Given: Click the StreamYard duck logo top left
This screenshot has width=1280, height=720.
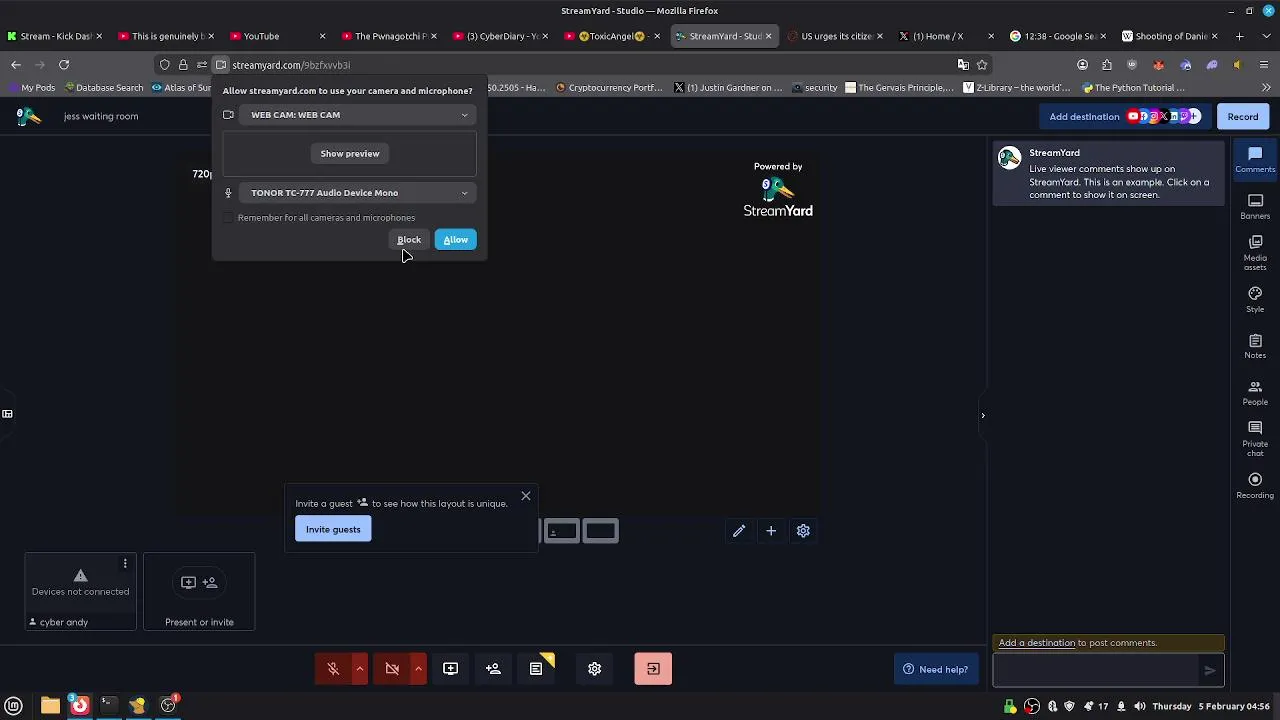Looking at the screenshot, I should [x=28, y=116].
